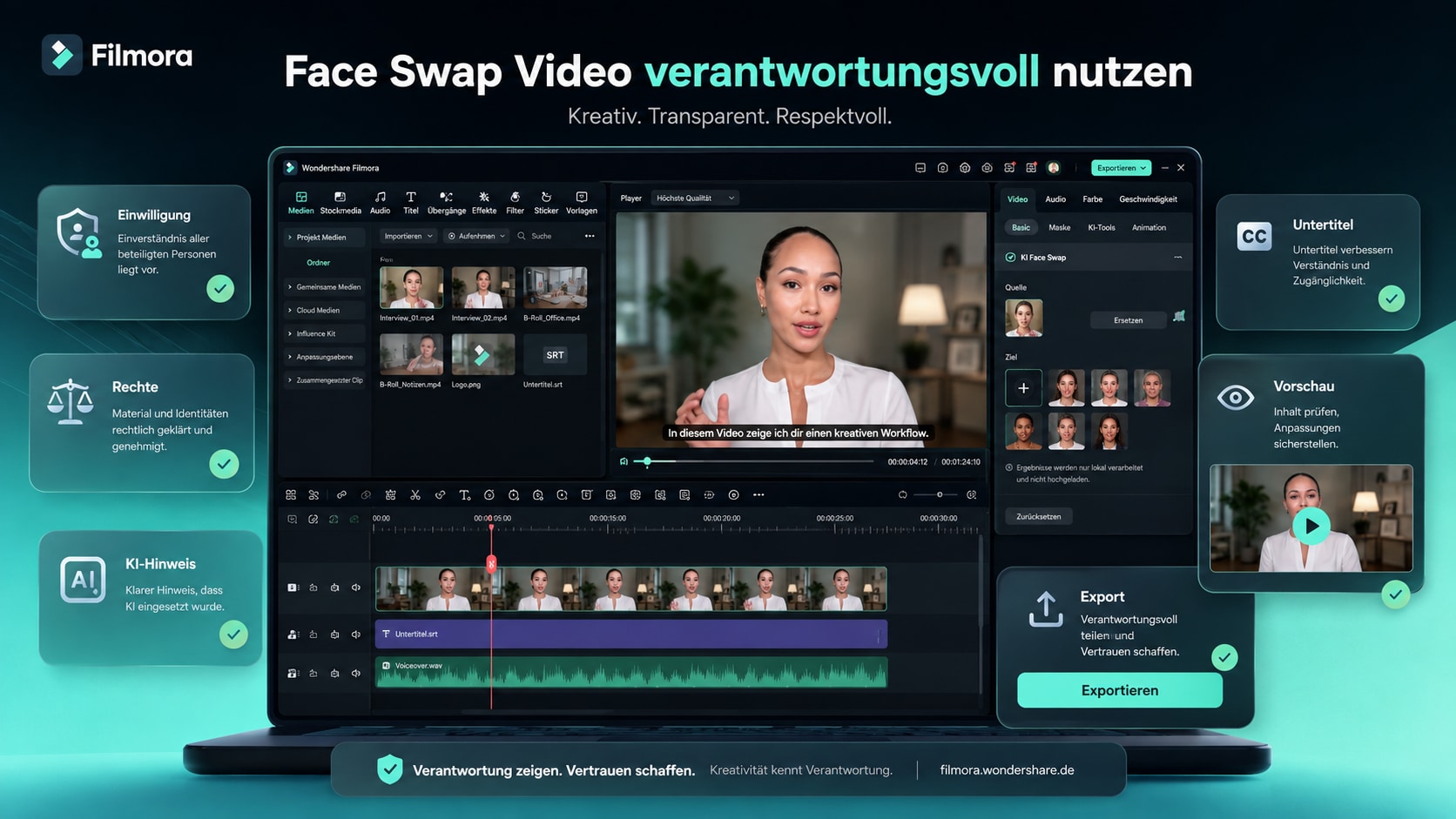Toggle the KI Face Swap checkbox

click(1010, 258)
